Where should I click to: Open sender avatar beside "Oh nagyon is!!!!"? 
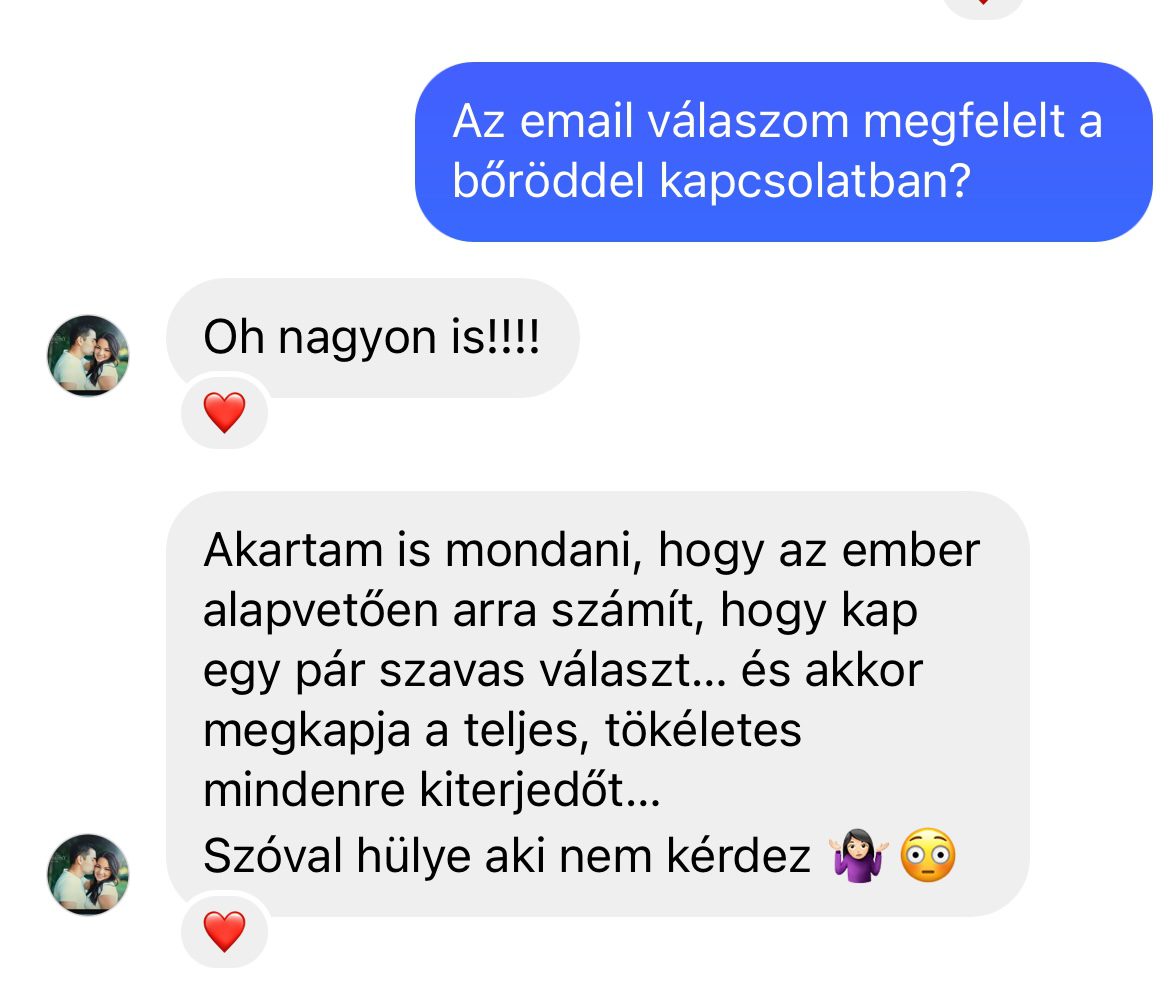point(88,355)
